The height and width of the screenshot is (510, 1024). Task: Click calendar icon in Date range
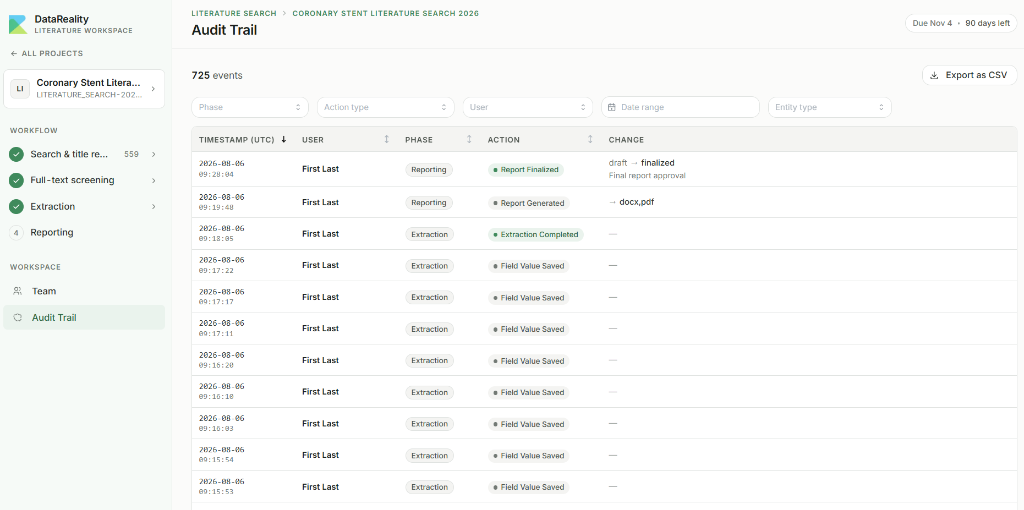612,107
